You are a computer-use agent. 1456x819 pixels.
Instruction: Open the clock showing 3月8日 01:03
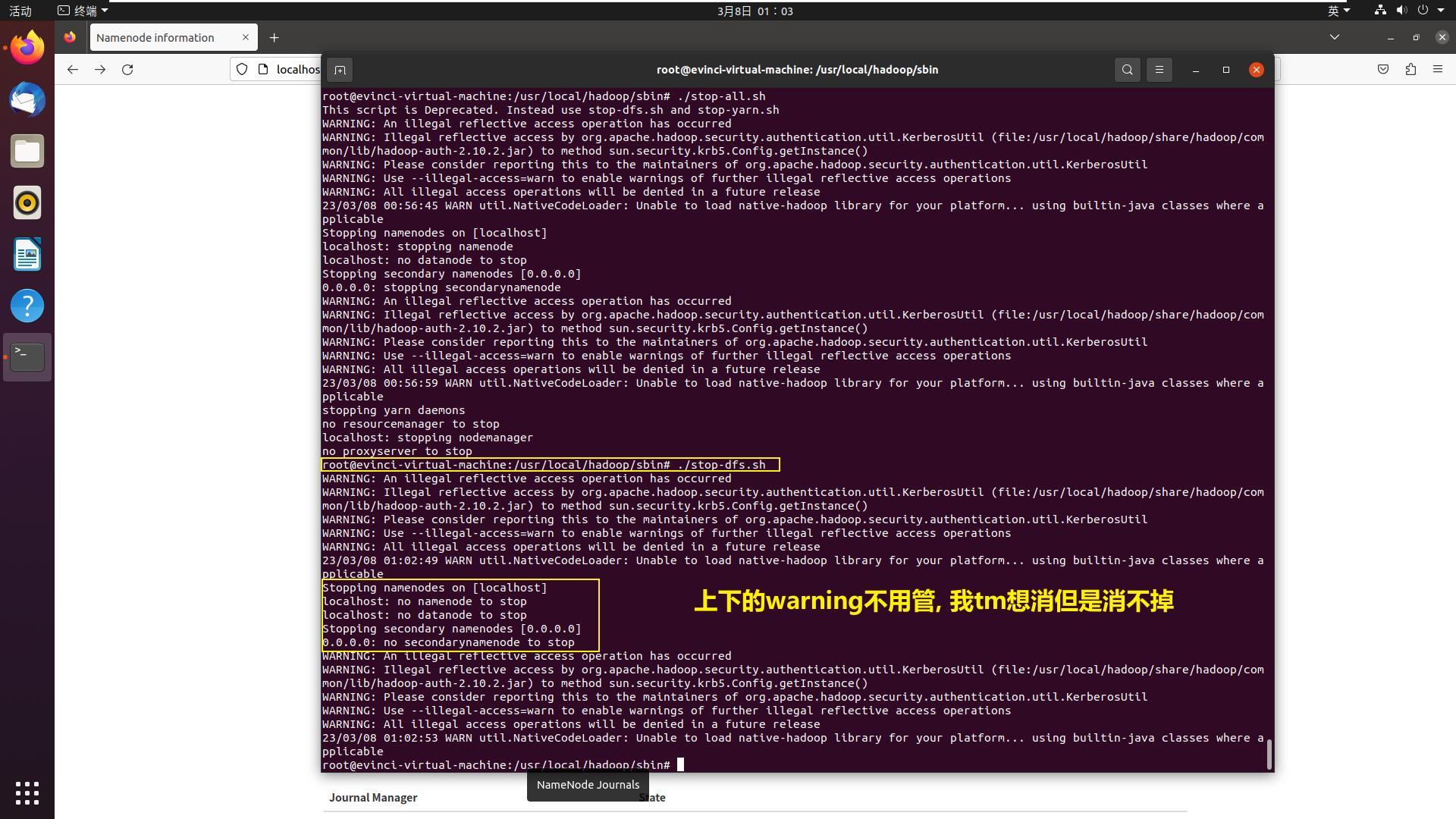coord(755,11)
